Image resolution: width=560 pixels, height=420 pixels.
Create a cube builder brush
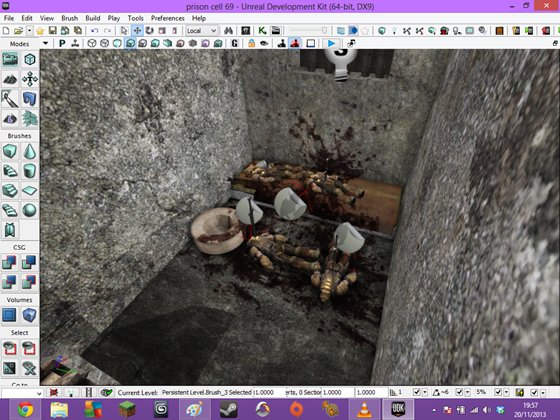click(10, 151)
